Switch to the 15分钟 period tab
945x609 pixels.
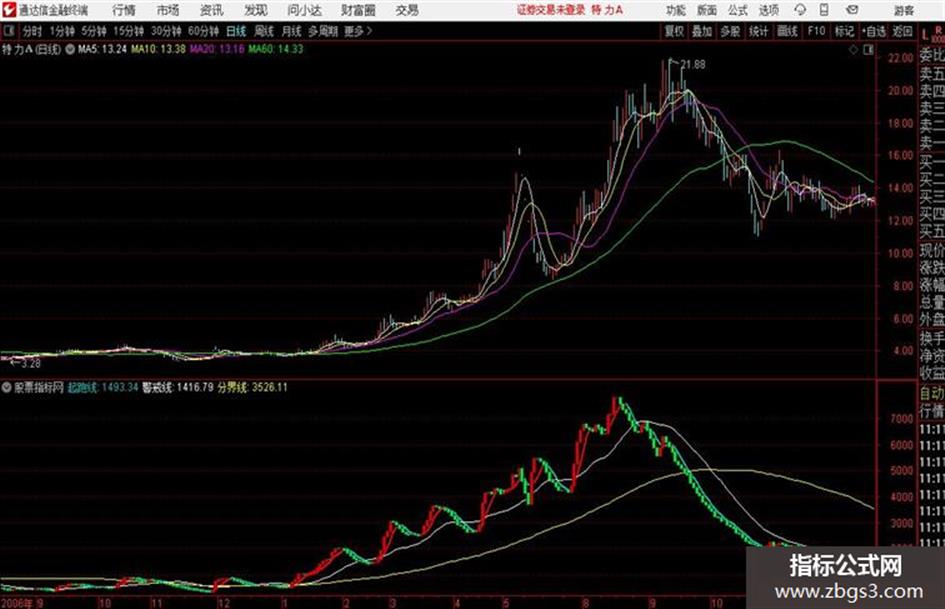coord(128,31)
